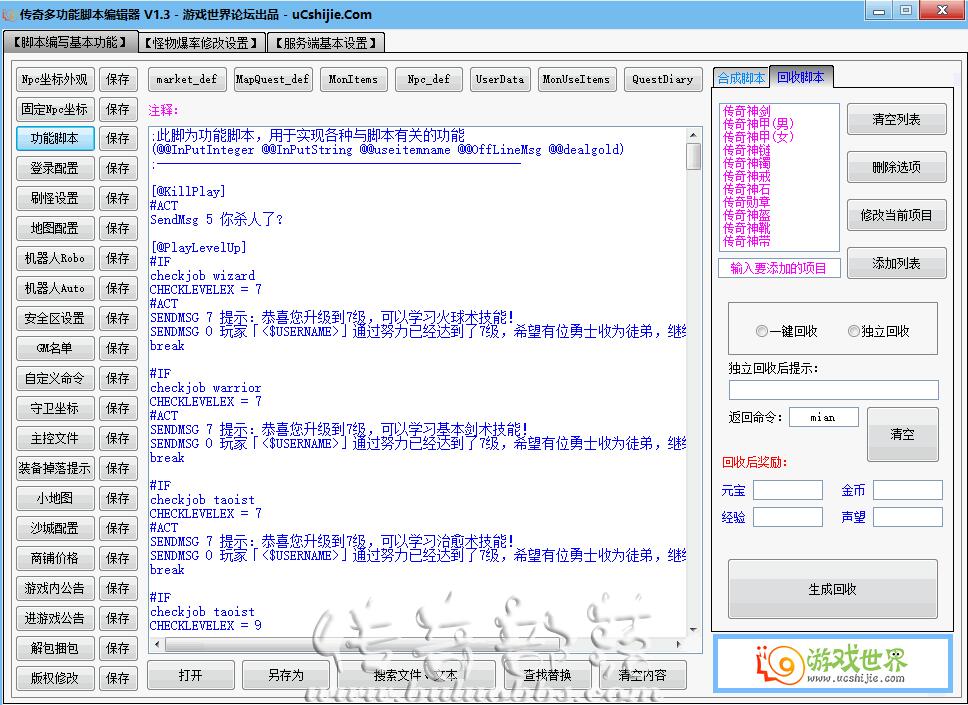Switch to the 【怪物爆率修改设置】 tab
The height and width of the screenshot is (705, 968).
click(x=202, y=43)
